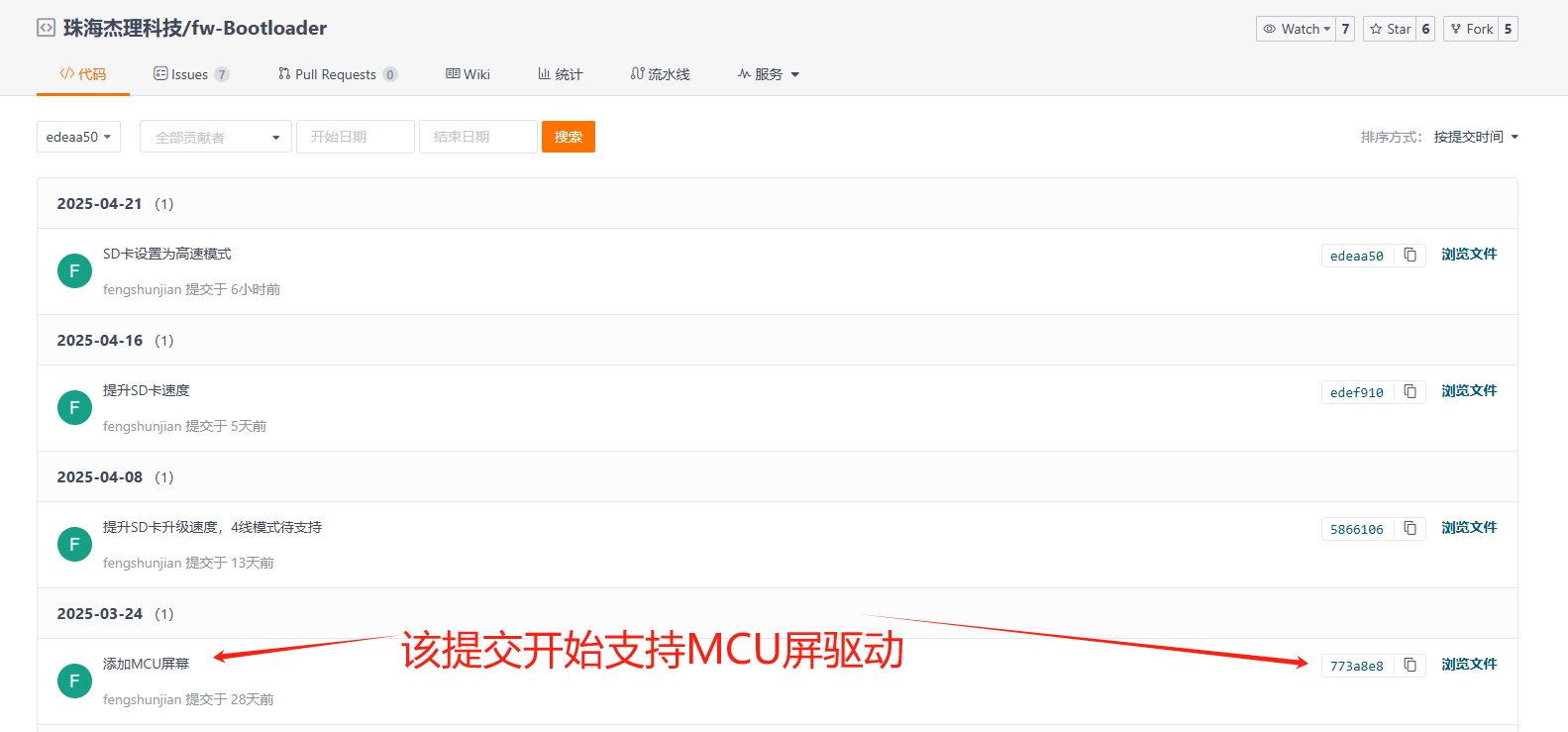This screenshot has width=1568, height=732.
Task: Click fengshunjian avatar on SD卡设置为高速模式 commit
Action: 74,271
